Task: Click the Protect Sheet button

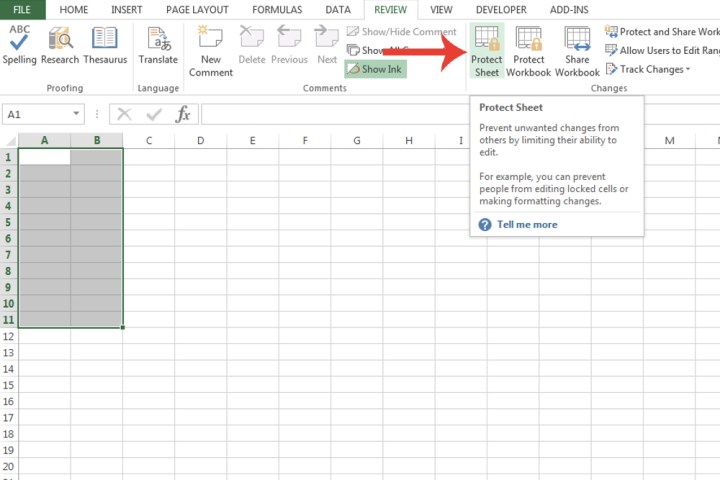Action: coord(487,50)
